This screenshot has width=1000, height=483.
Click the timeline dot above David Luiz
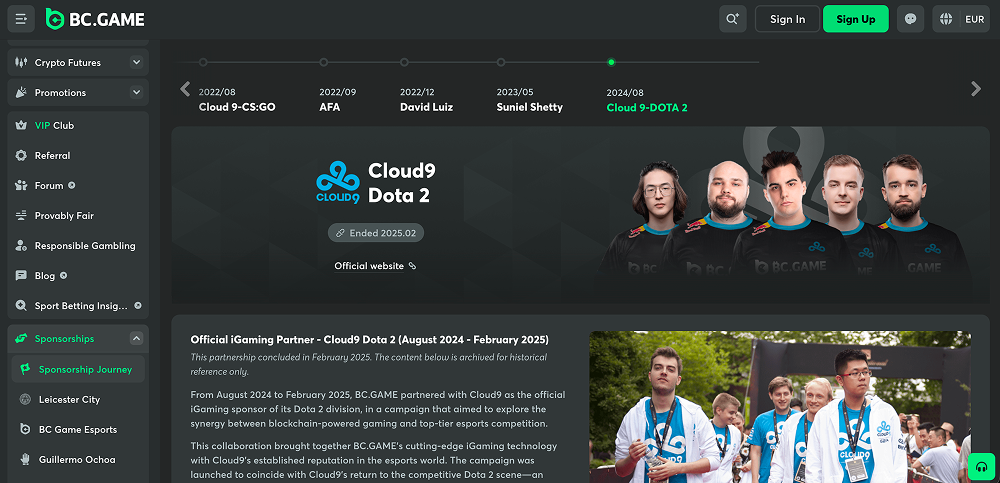tap(404, 62)
